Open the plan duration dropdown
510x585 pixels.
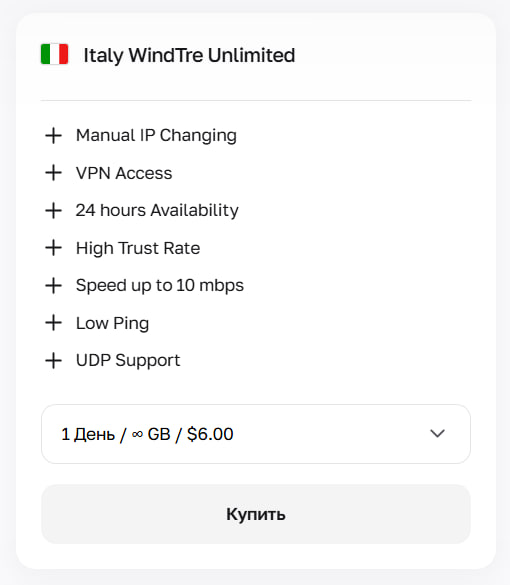pyautogui.click(x=256, y=434)
